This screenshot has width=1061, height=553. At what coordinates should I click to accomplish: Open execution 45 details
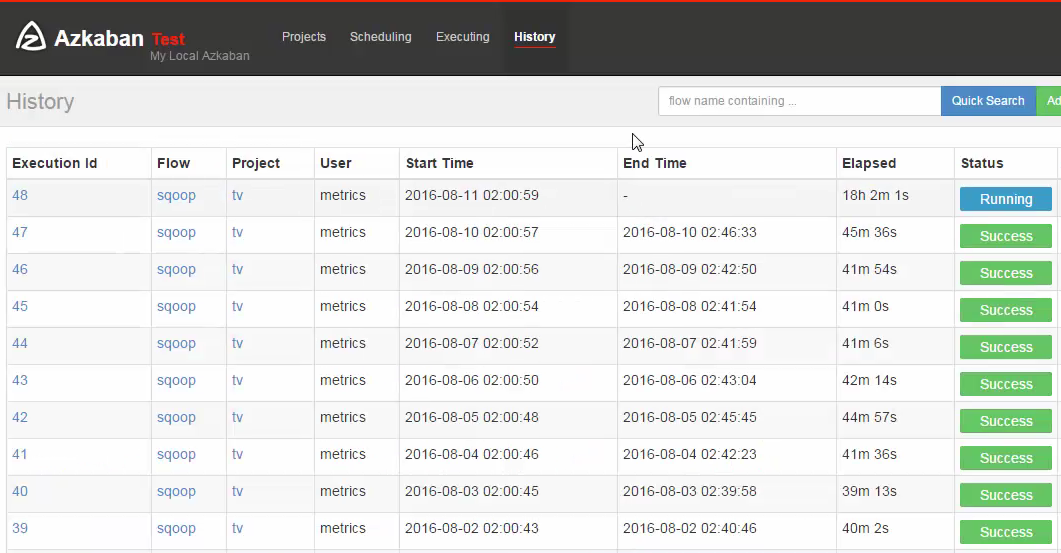pos(20,307)
